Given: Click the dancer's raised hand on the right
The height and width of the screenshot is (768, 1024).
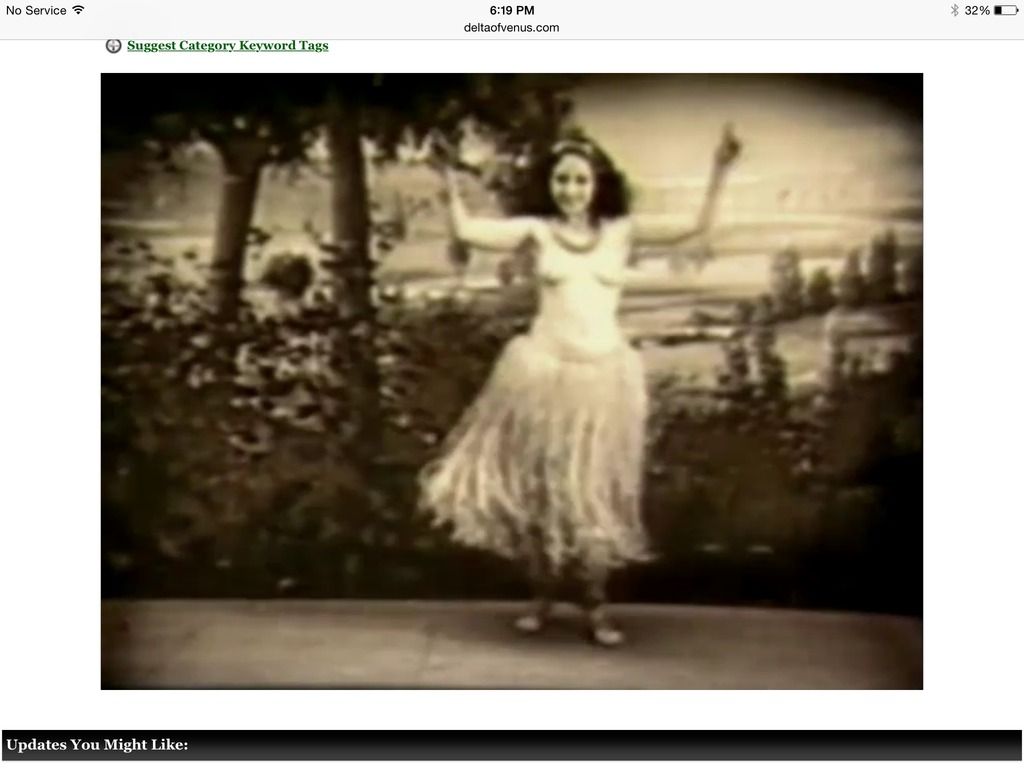Looking at the screenshot, I should point(730,140).
